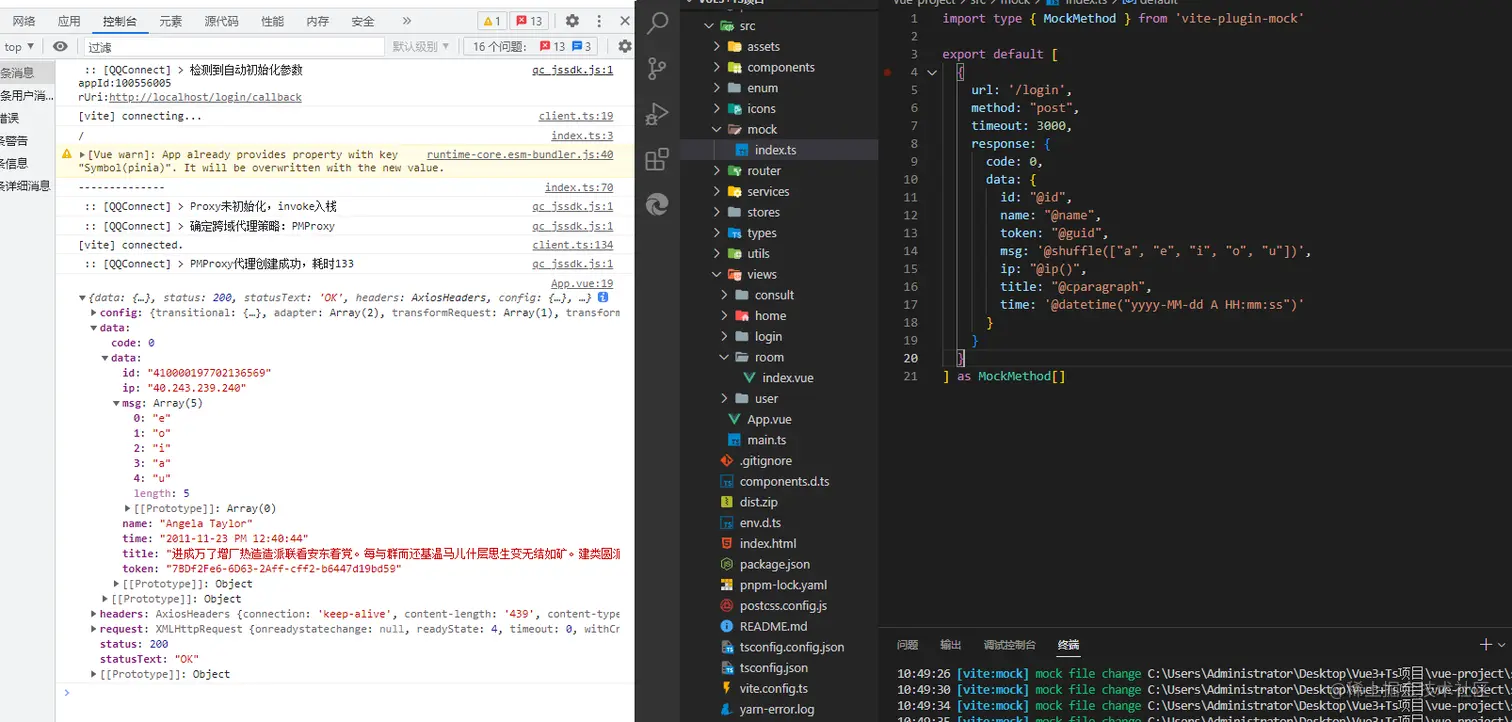This screenshot has height=722, width=1512.
Task: Switch to 调试控制台 panel tab
Action: (x=1010, y=645)
